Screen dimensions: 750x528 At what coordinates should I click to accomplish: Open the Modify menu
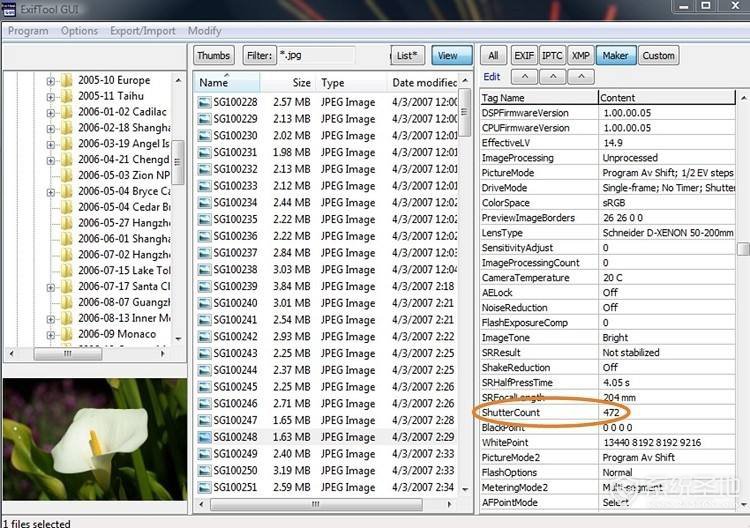pyautogui.click(x=204, y=31)
